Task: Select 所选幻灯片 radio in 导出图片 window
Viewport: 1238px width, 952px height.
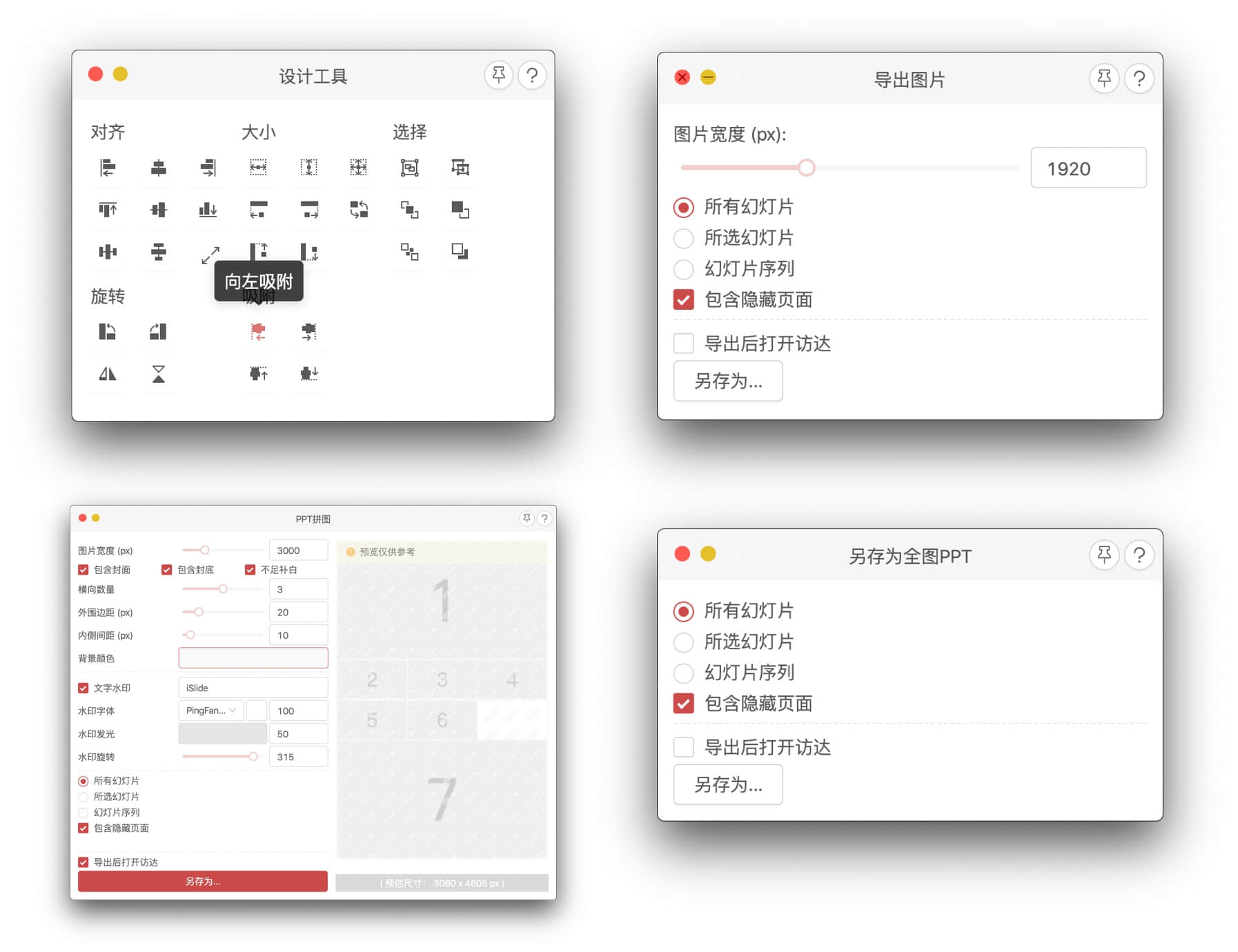Action: (x=683, y=238)
